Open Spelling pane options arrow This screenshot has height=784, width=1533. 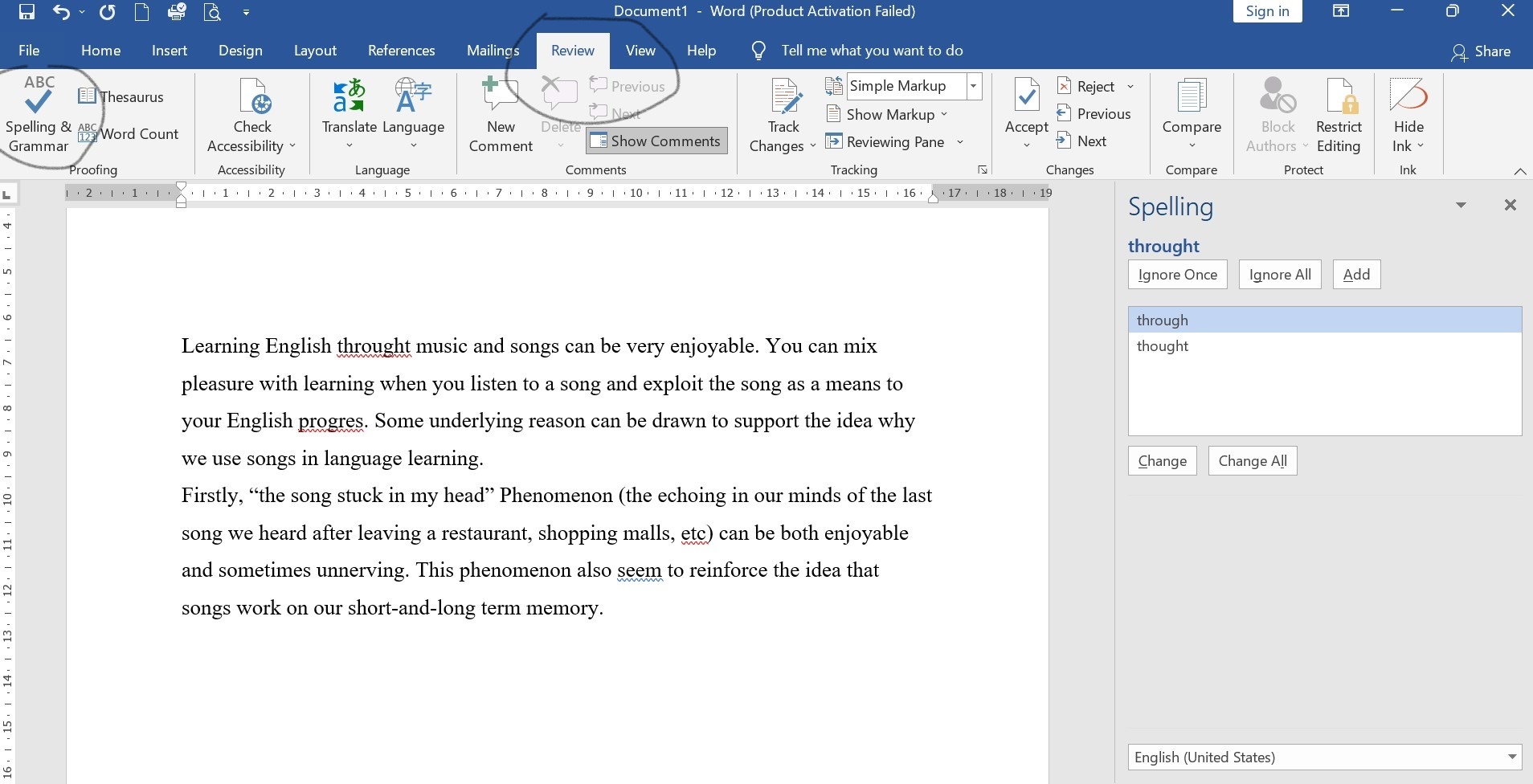coord(1461,206)
